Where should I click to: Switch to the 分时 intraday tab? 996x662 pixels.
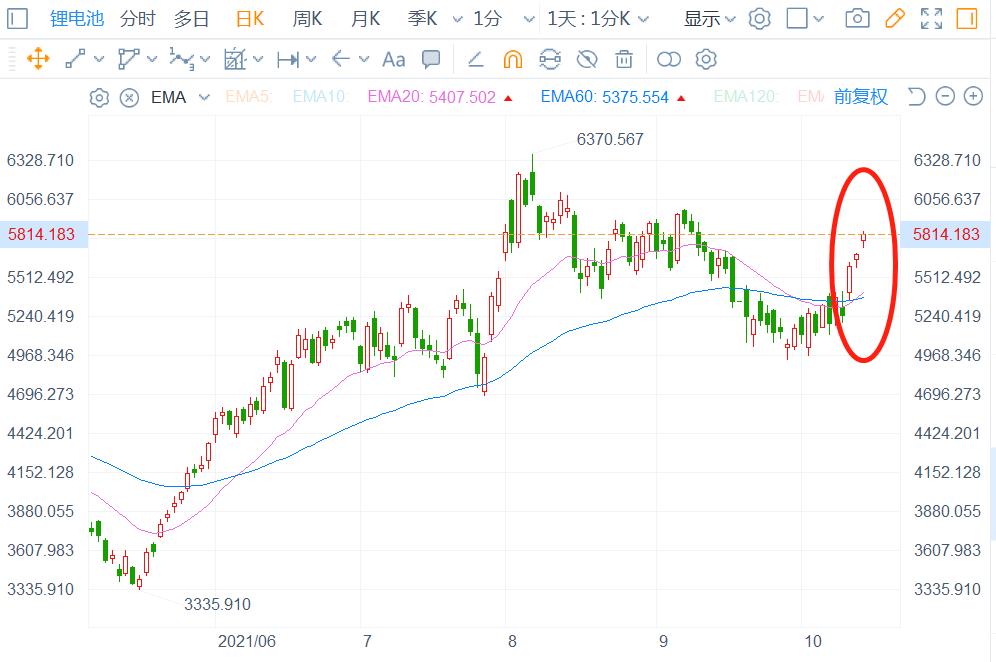137,19
